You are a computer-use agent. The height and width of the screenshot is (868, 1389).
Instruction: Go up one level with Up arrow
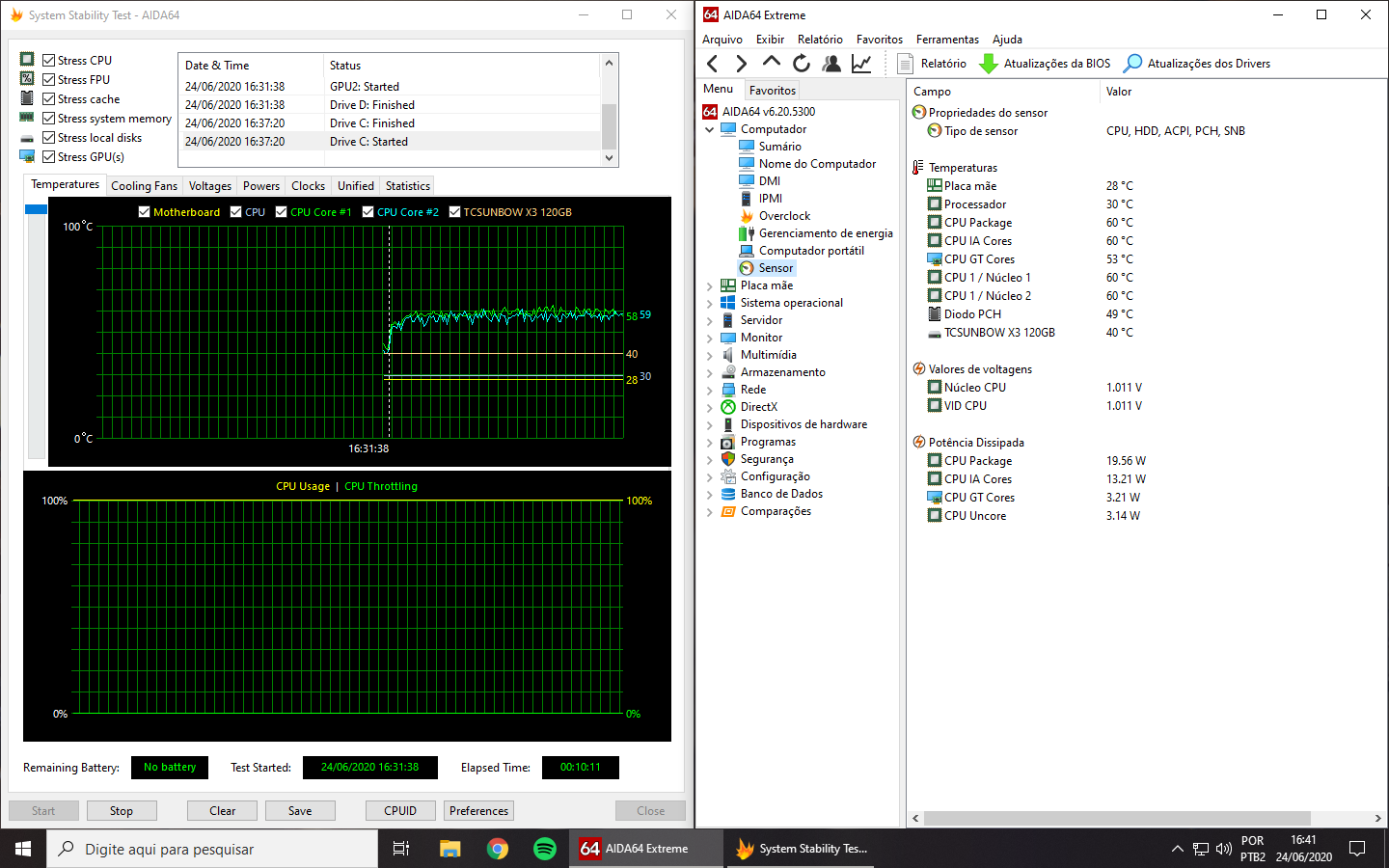pos(771,63)
